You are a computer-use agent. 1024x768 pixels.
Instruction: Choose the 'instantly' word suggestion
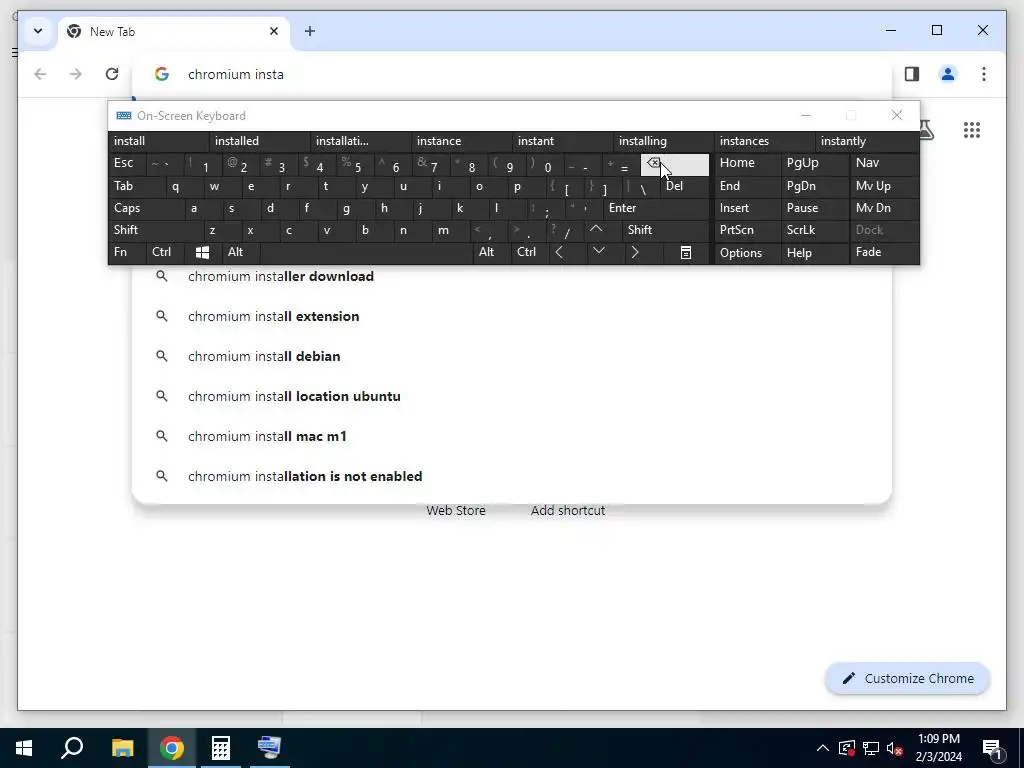[866, 141]
